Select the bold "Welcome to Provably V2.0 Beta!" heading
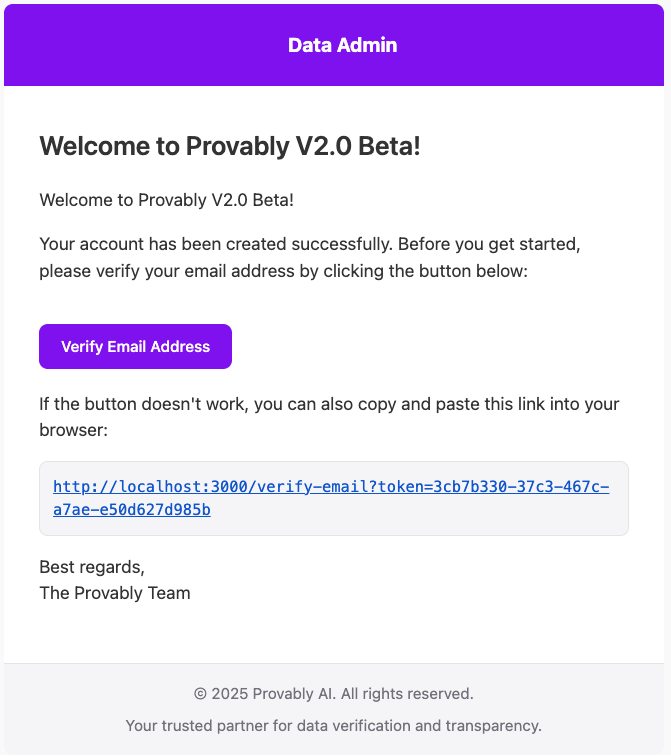Screen dimensions: 671x756 pos(229,146)
